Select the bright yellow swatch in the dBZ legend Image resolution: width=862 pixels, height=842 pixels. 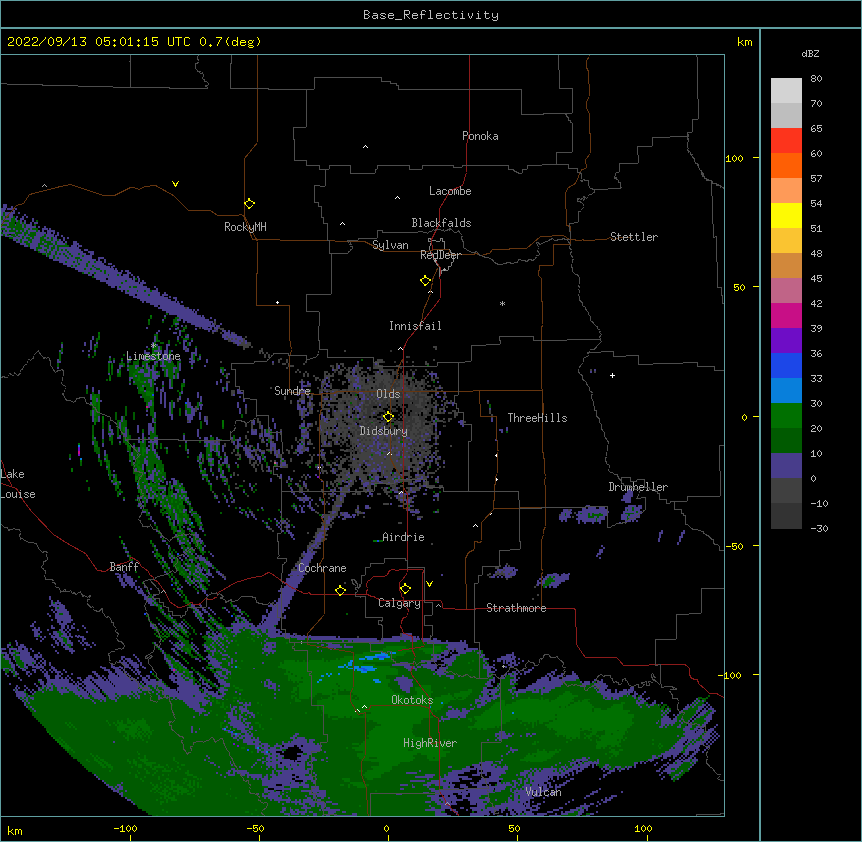(x=786, y=215)
